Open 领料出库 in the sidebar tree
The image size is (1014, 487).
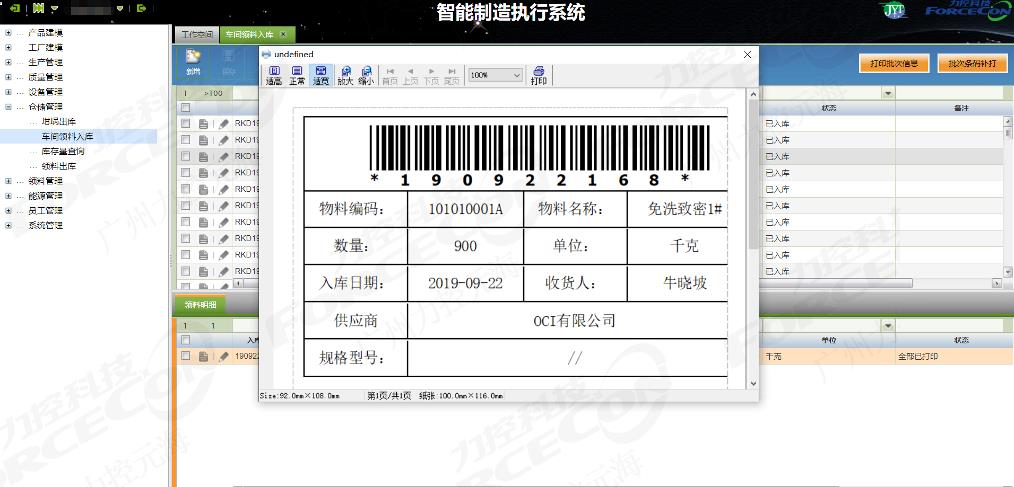point(59,166)
